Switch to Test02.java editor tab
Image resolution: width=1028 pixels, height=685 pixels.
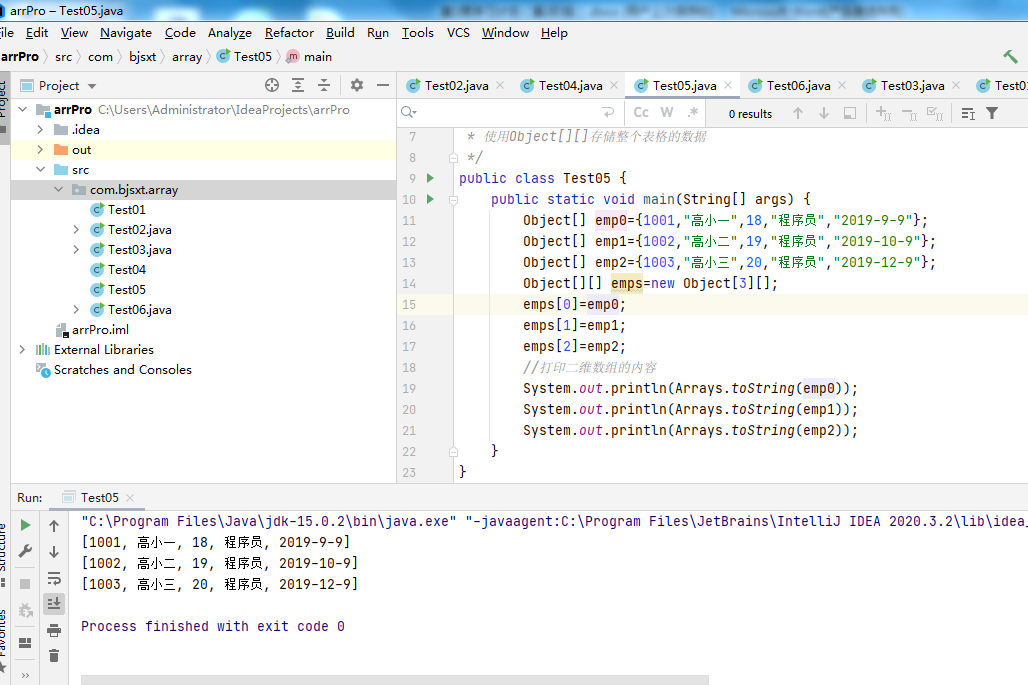point(456,86)
